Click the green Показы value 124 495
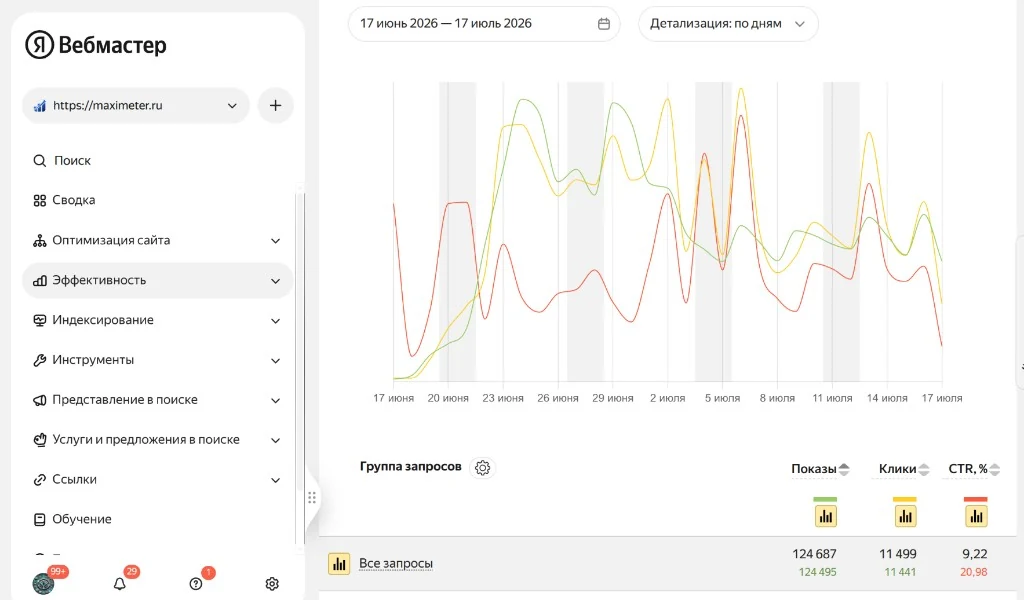Viewport: 1024px width, 600px height. click(x=818, y=572)
